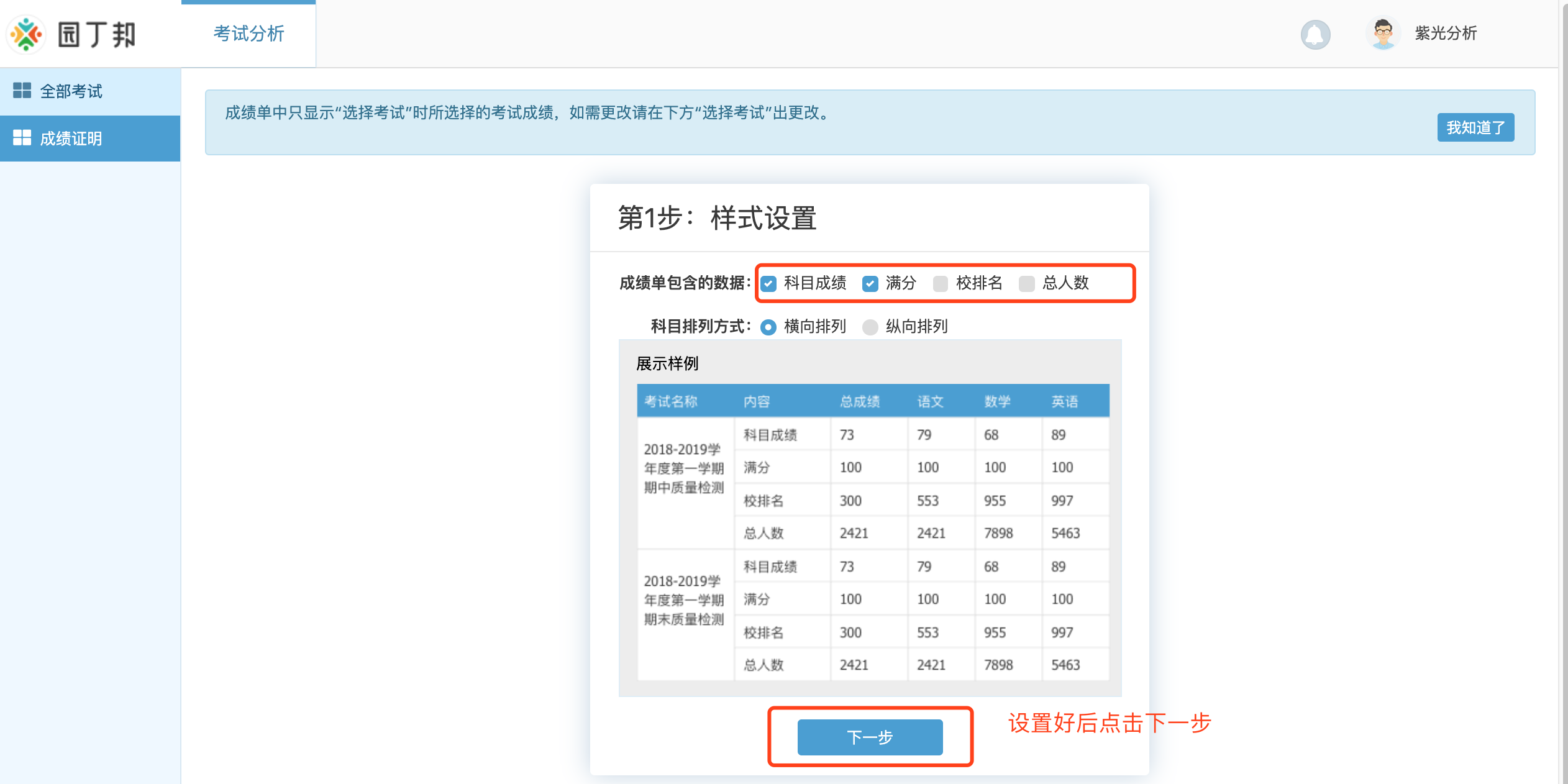Viewport: 1568px width, 784px height.
Task: Click the grid icon beside 全部考试
Action: click(x=23, y=91)
